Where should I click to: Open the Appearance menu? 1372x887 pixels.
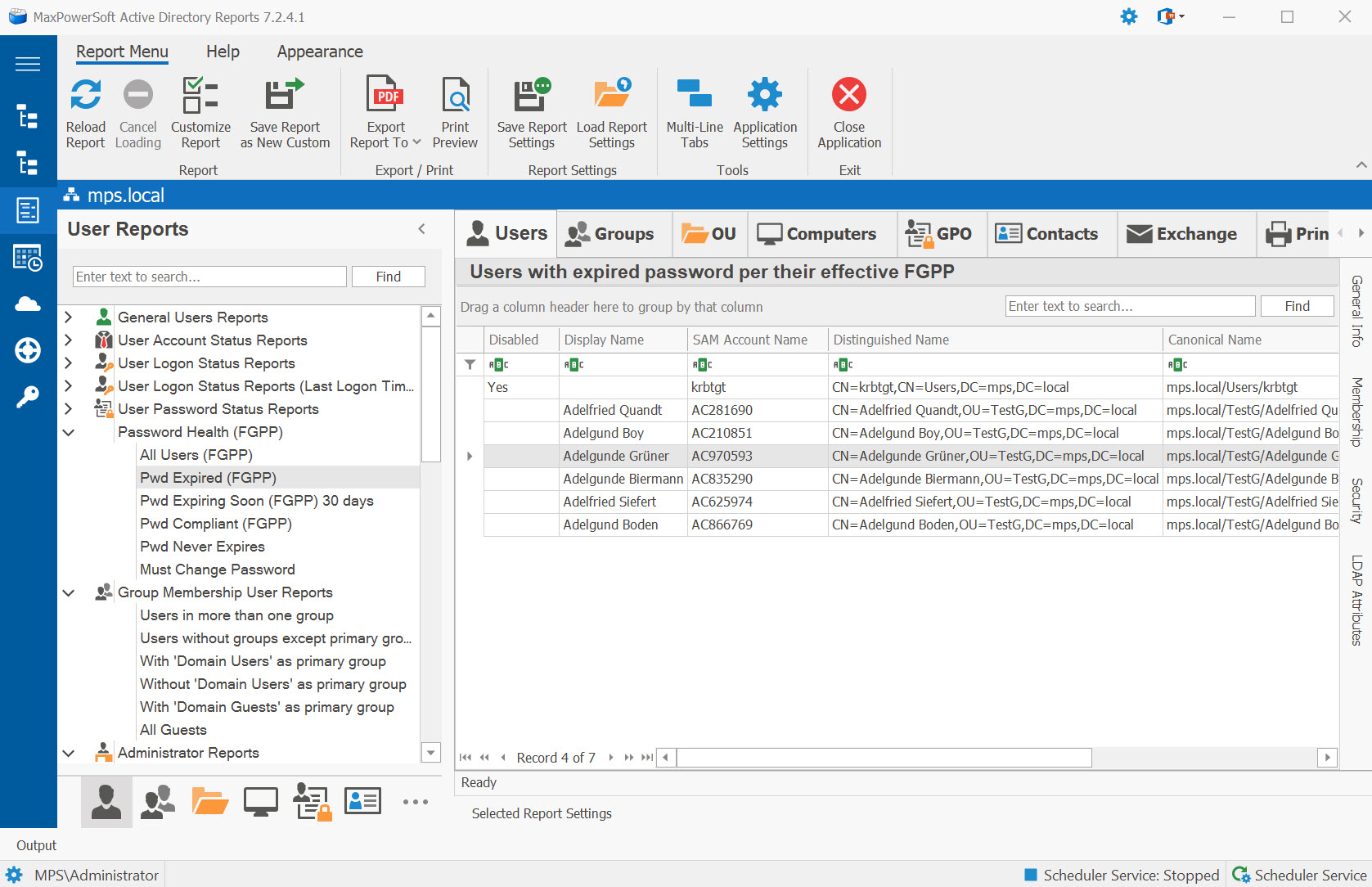point(319,52)
